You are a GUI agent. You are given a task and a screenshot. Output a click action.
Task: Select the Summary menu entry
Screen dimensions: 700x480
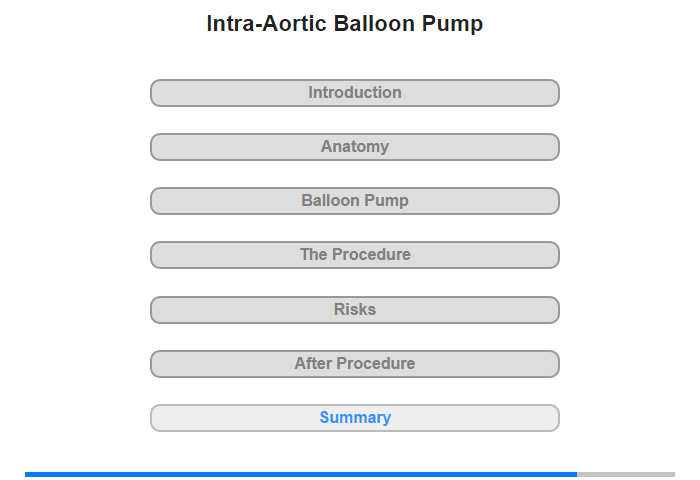click(x=354, y=418)
